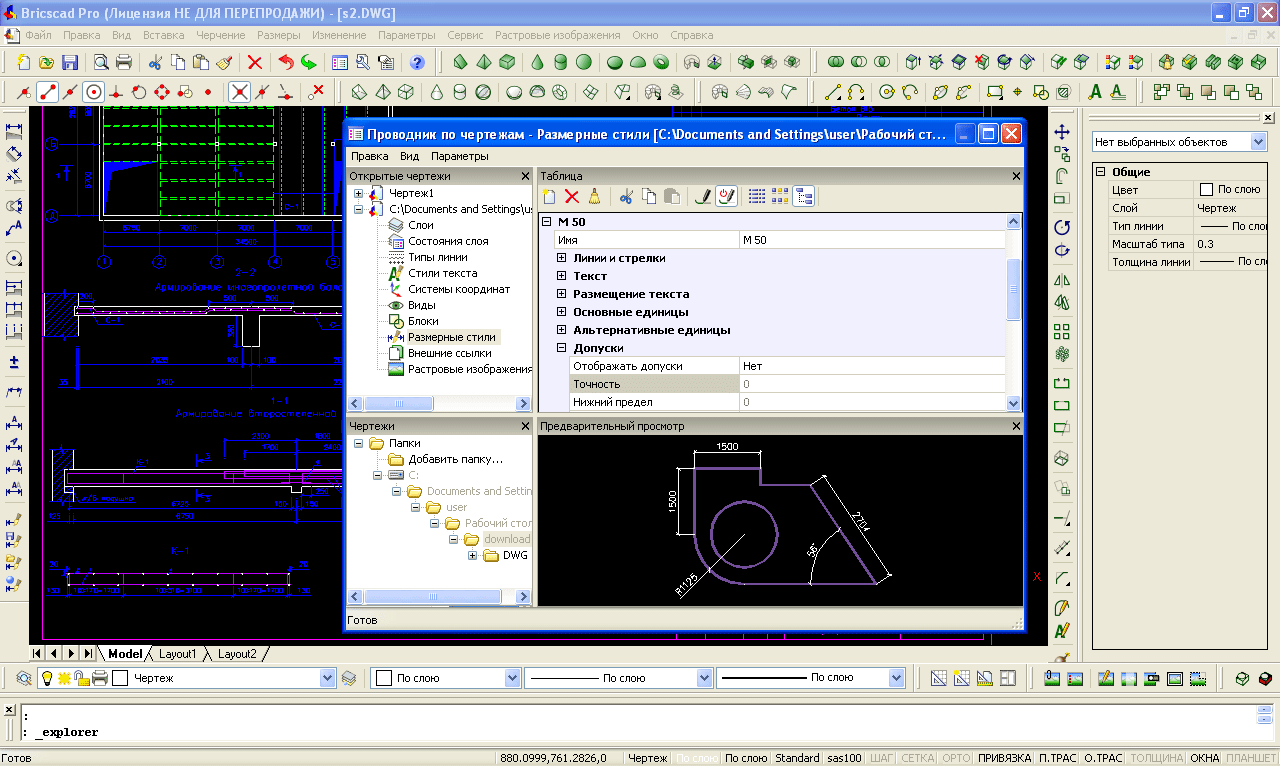Click the Цвет По слою color swatch
The width and height of the screenshot is (1280, 766).
click(1206, 190)
